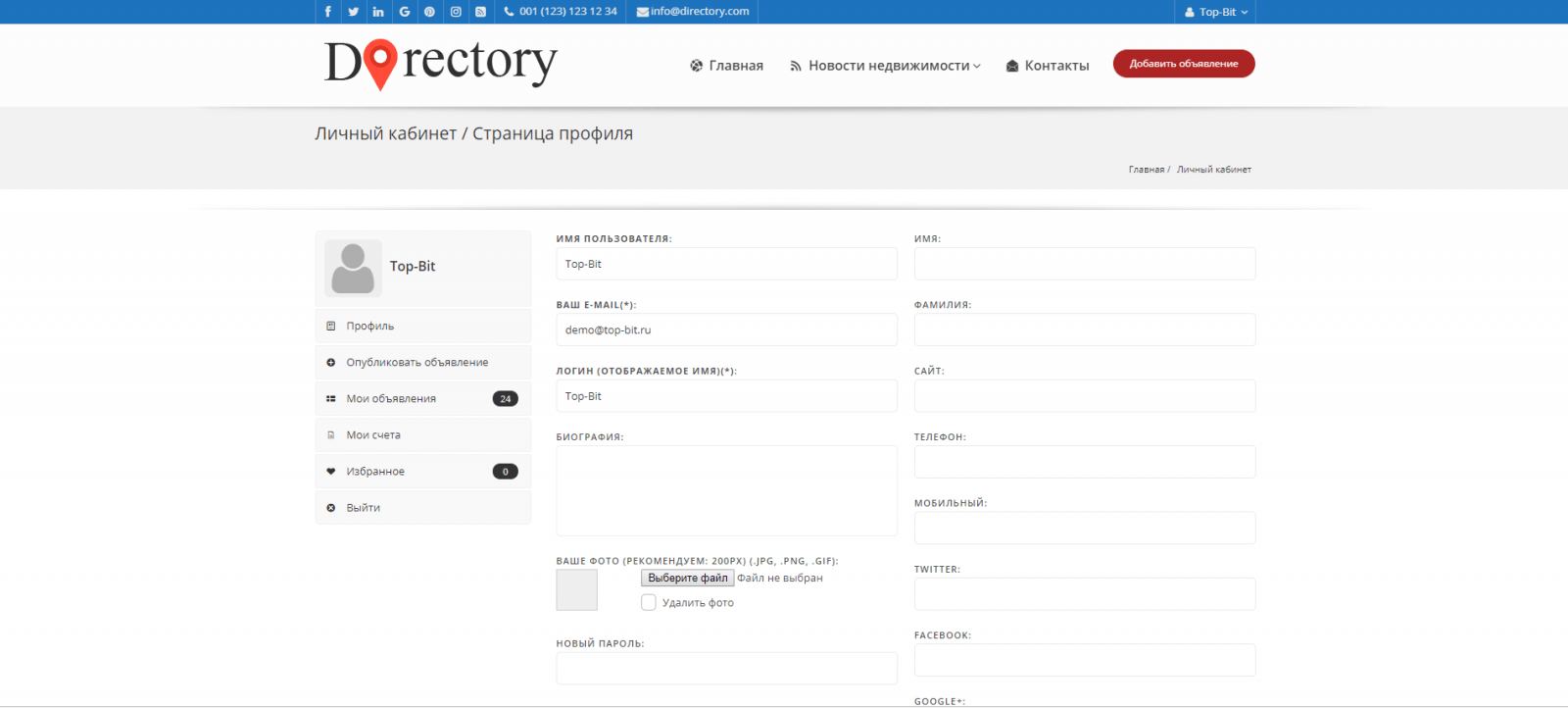The image size is (1568, 708).
Task: Open the Instagram icon in top bar
Action: coord(456,12)
